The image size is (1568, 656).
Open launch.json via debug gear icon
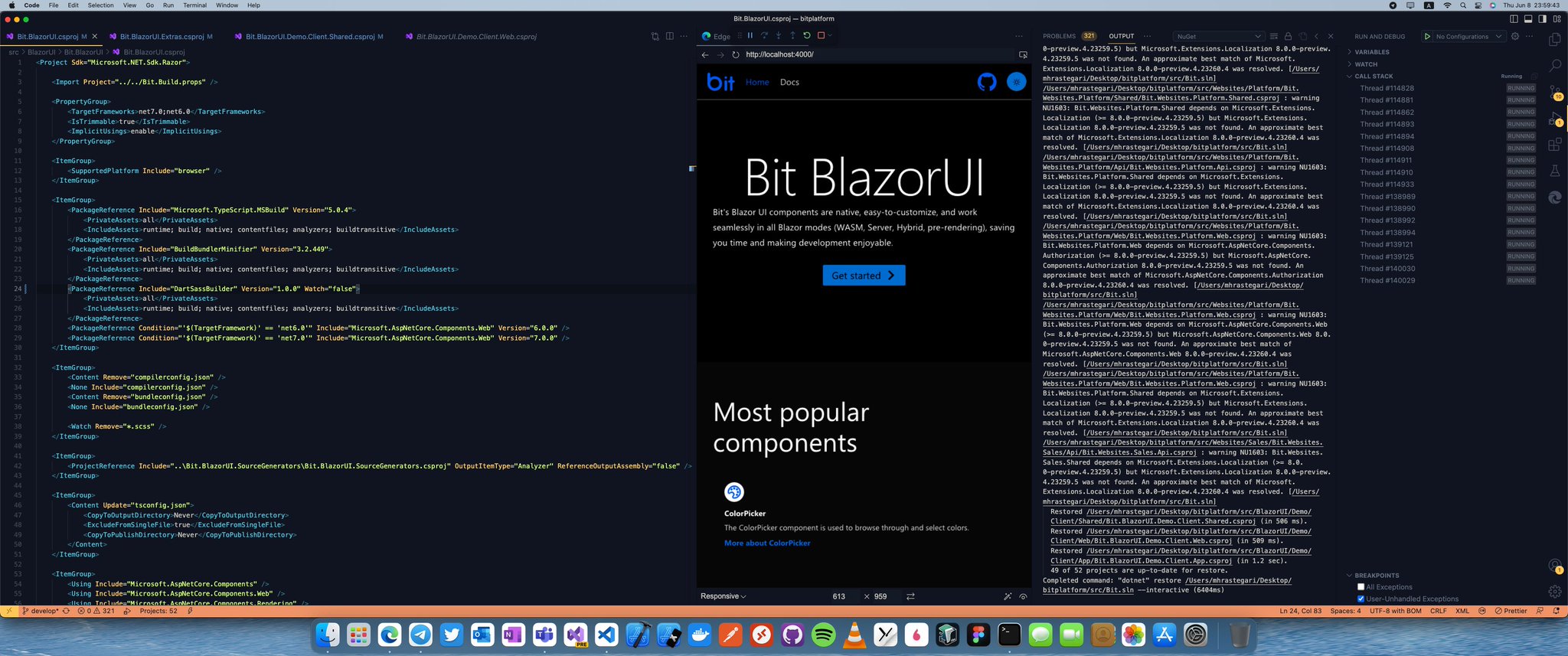click(1514, 36)
